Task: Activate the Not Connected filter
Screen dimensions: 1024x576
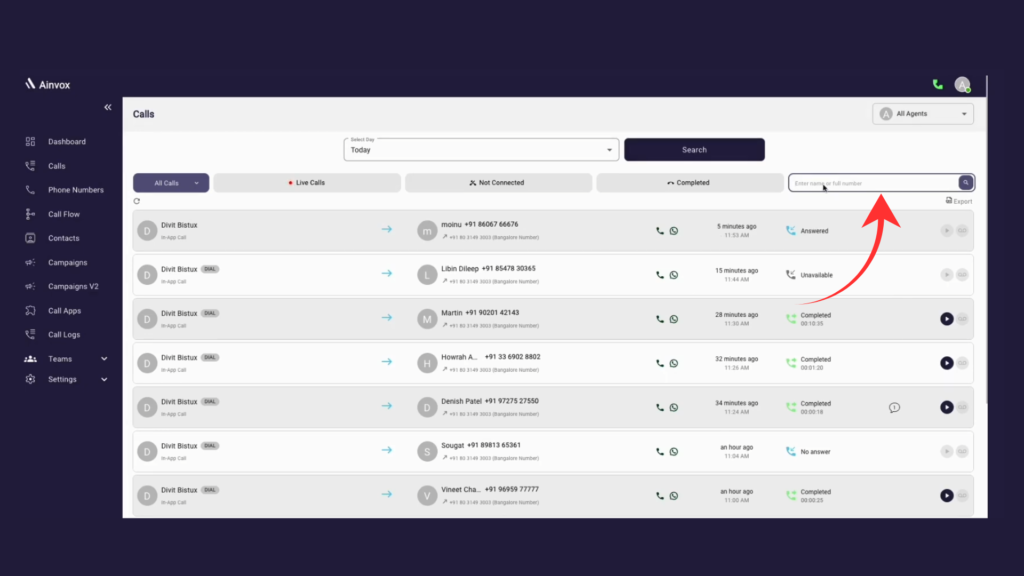Action: [499, 182]
